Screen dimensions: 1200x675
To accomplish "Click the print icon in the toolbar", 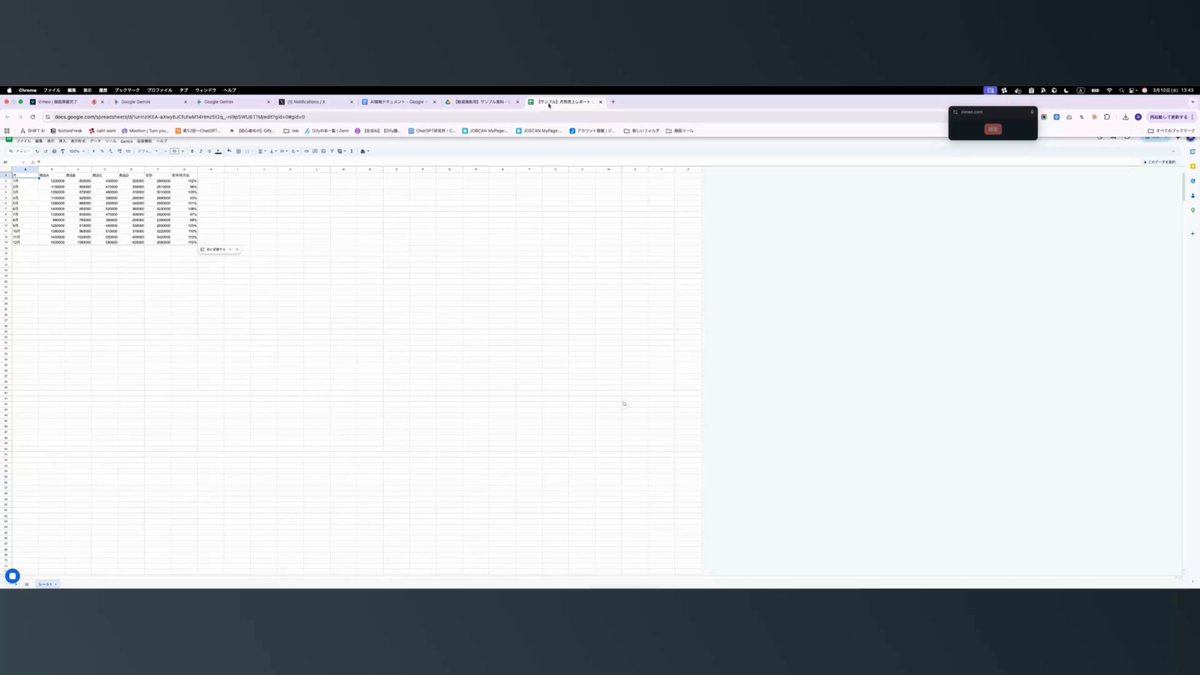I will [54, 151].
